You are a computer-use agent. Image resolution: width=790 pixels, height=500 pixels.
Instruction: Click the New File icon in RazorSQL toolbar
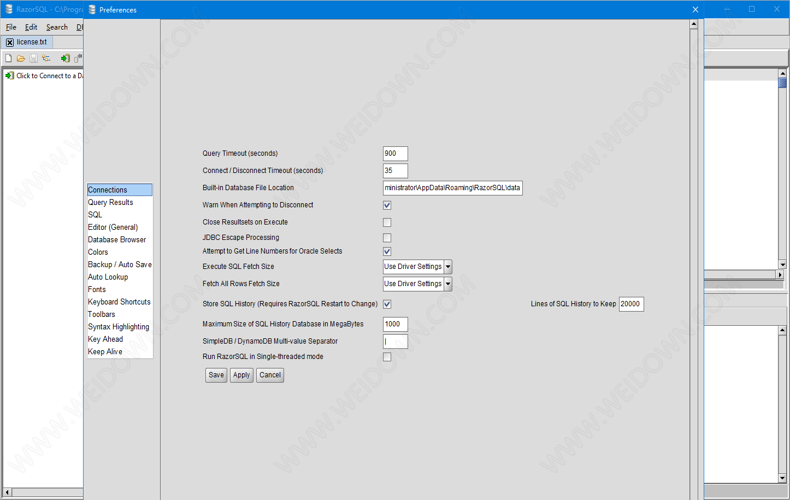click(9, 58)
